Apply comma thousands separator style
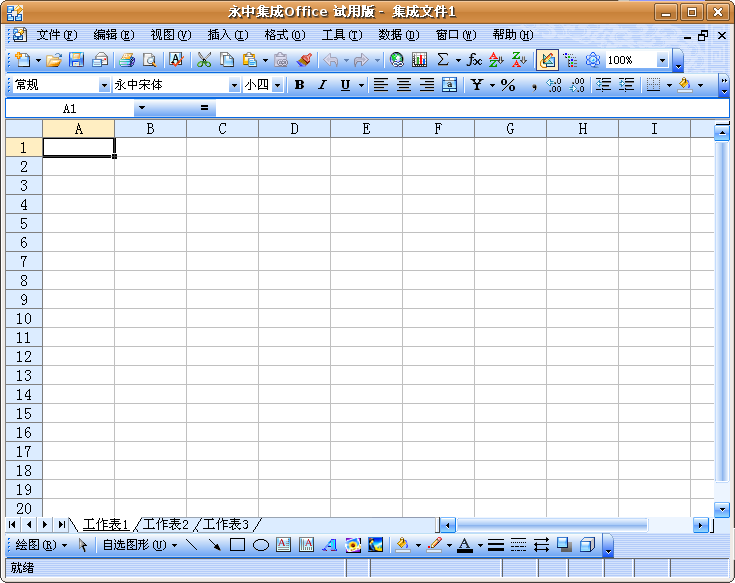 pos(533,86)
